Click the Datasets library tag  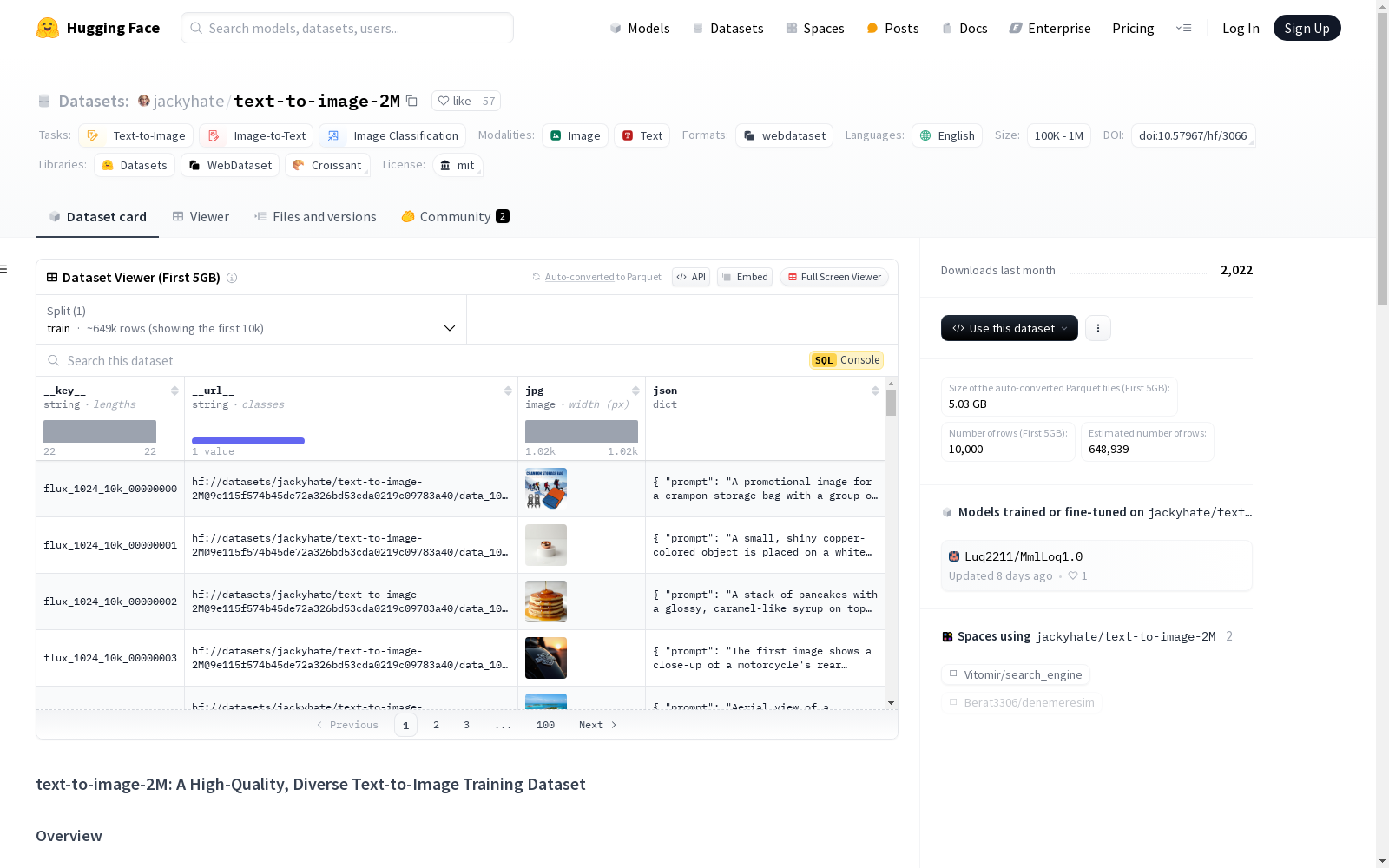pyautogui.click(x=135, y=165)
